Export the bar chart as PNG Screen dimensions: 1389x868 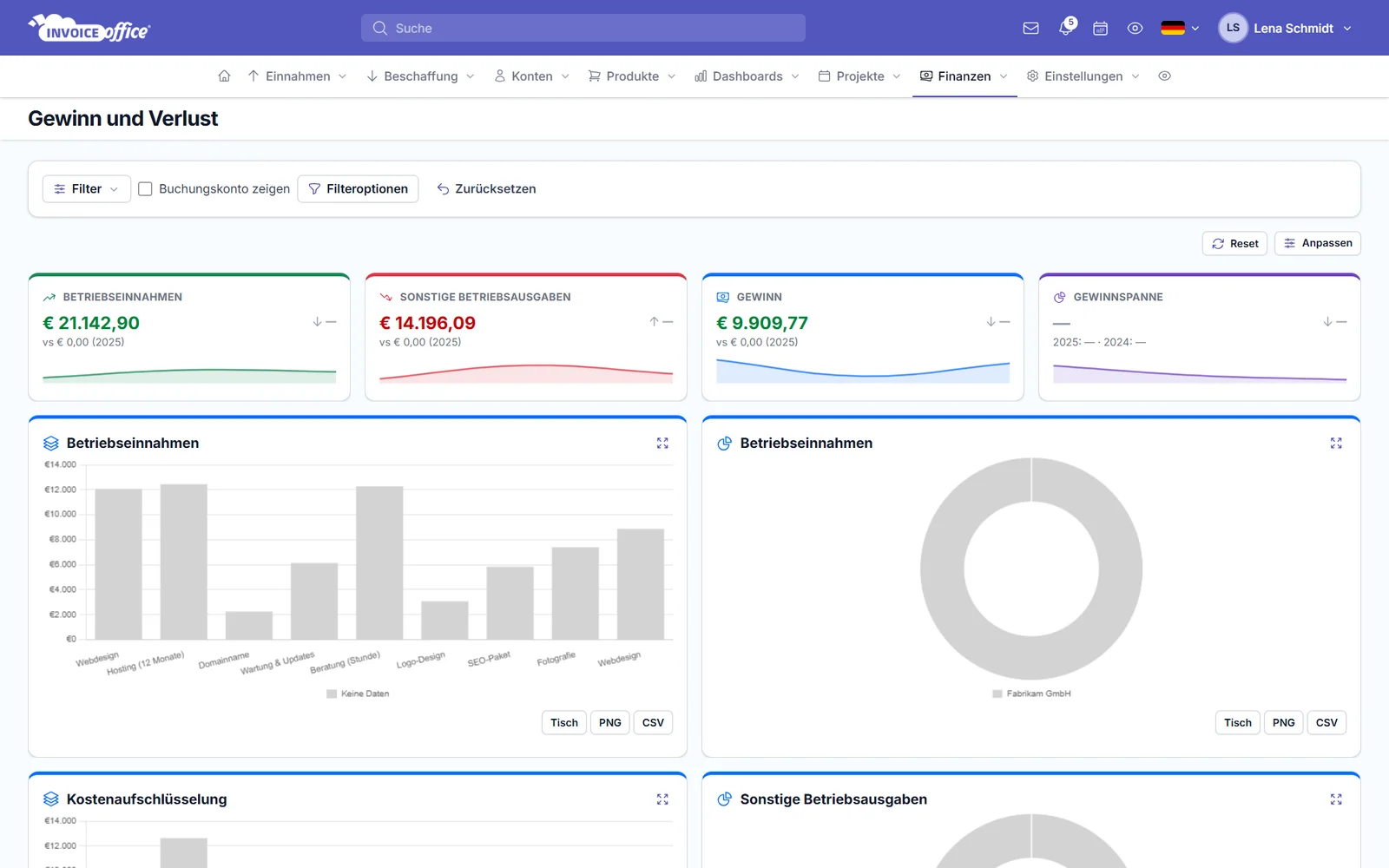coord(610,723)
